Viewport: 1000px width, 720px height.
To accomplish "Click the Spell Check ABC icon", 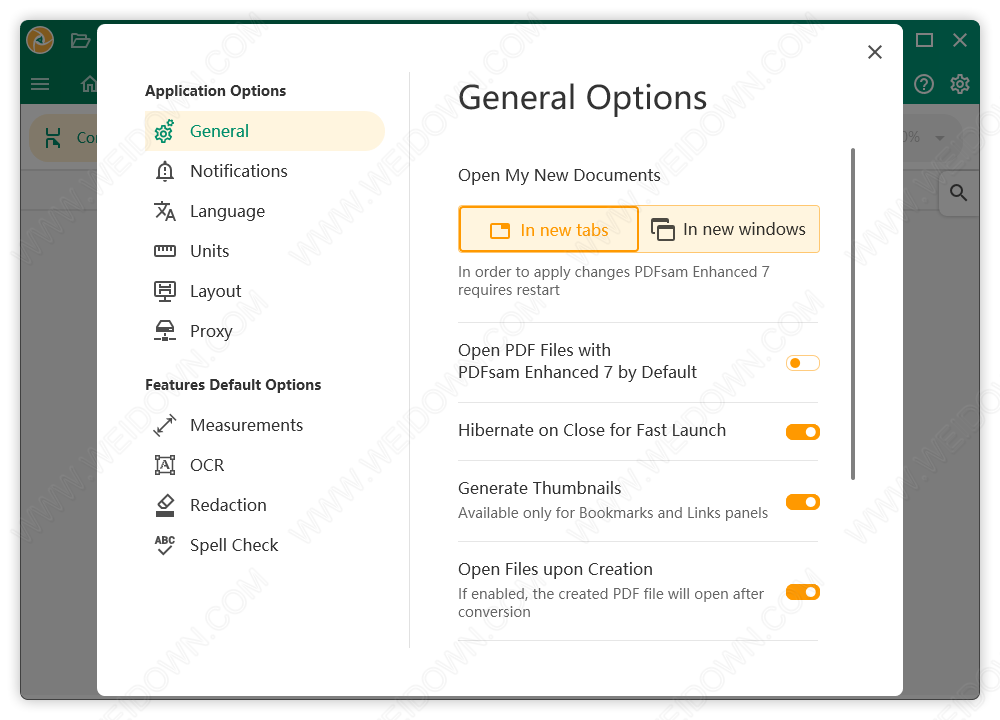I will click(x=165, y=545).
